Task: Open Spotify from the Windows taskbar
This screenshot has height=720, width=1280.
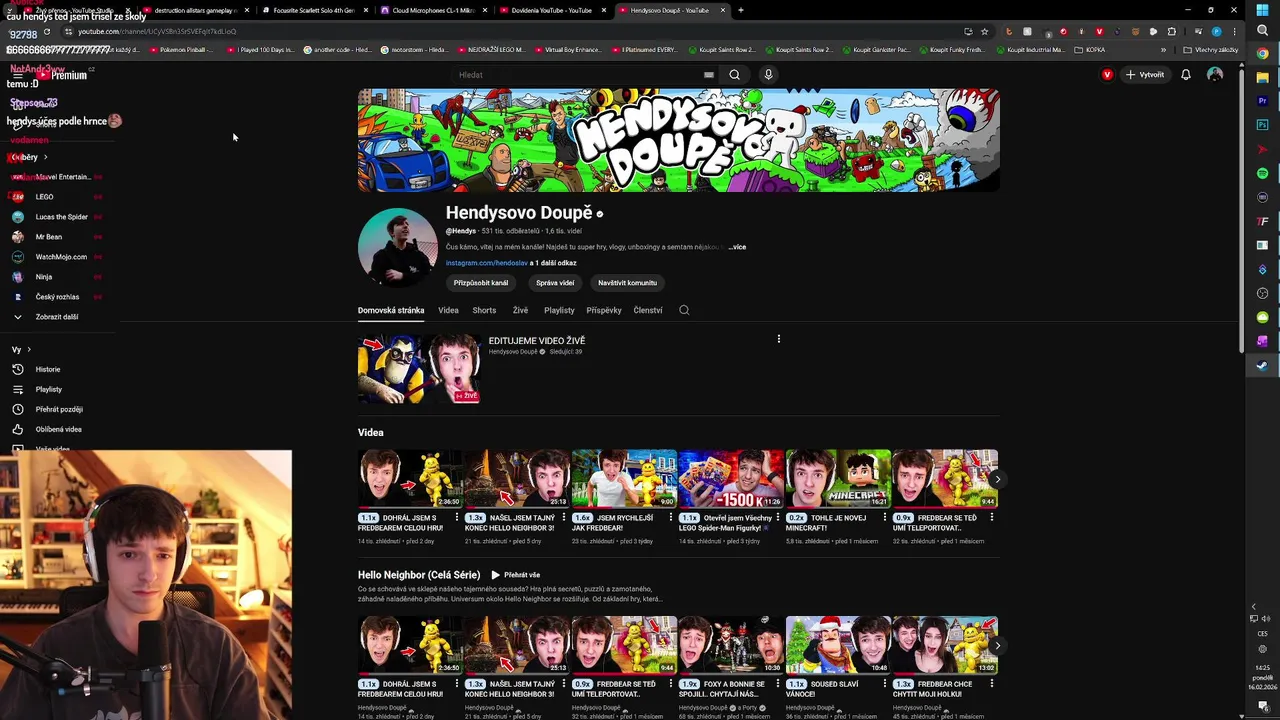Action: (1263, 173)
